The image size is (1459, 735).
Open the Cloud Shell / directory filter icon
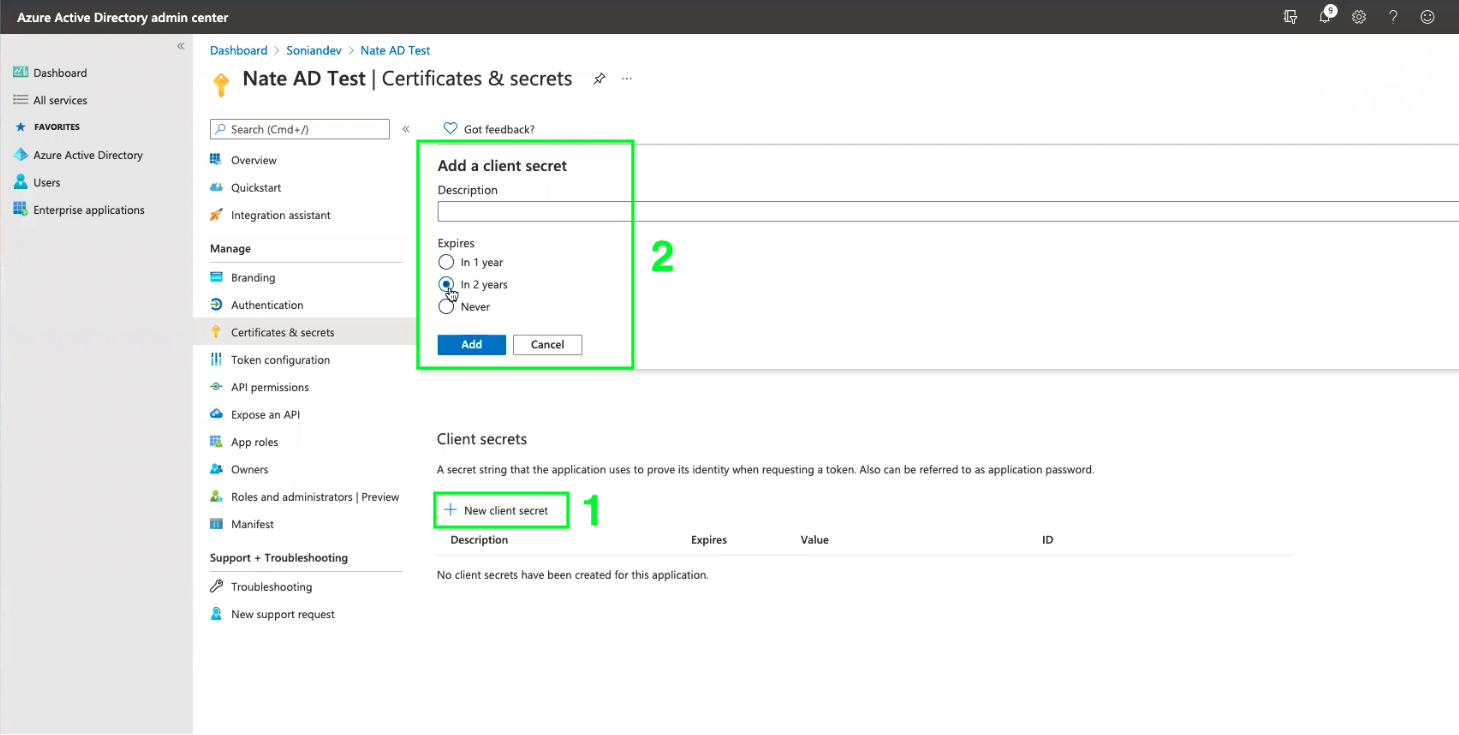pos(1291,17)
